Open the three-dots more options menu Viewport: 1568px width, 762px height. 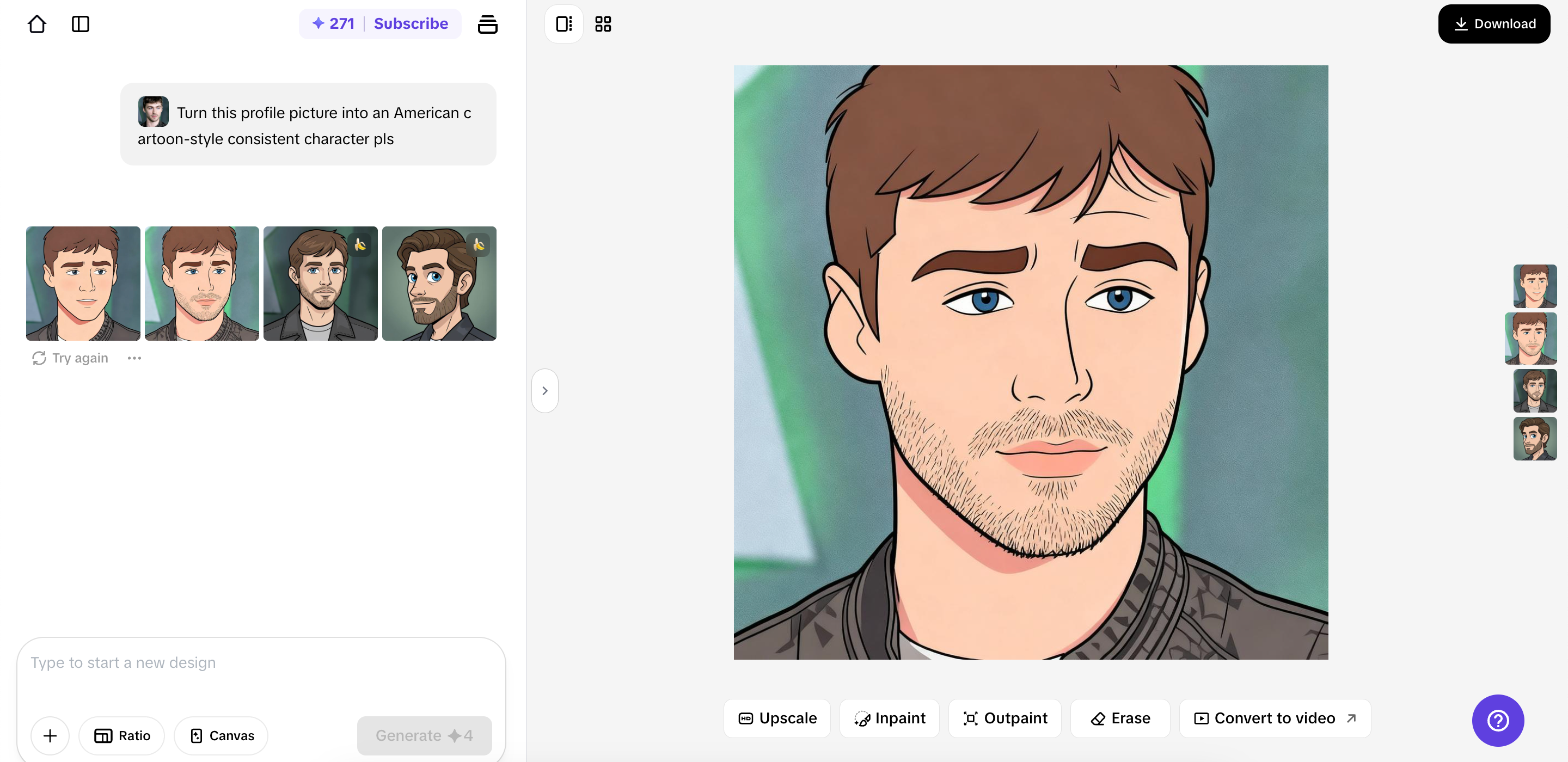[x=134, y=359]
